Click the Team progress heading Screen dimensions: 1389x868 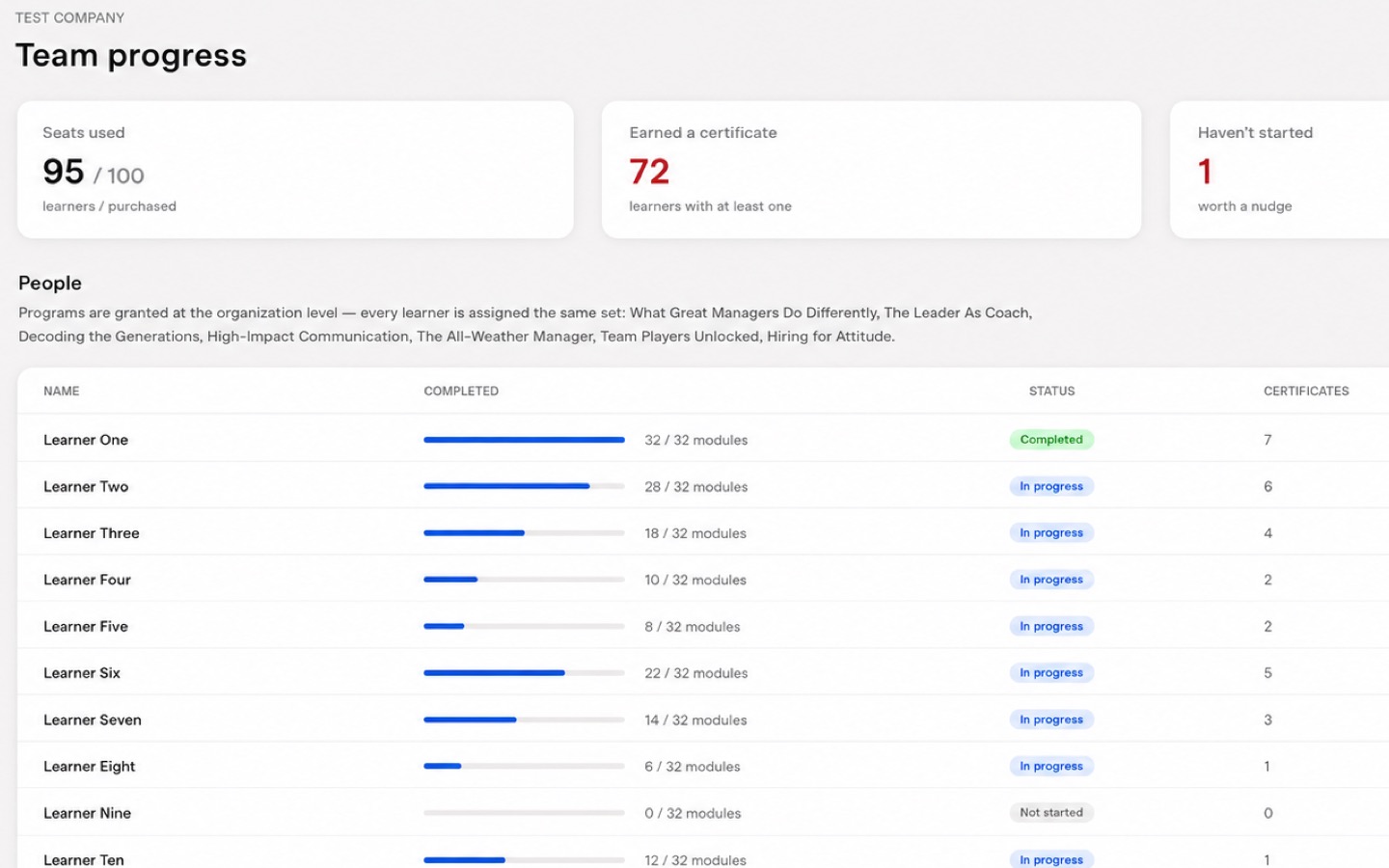(x=131, y=56)
